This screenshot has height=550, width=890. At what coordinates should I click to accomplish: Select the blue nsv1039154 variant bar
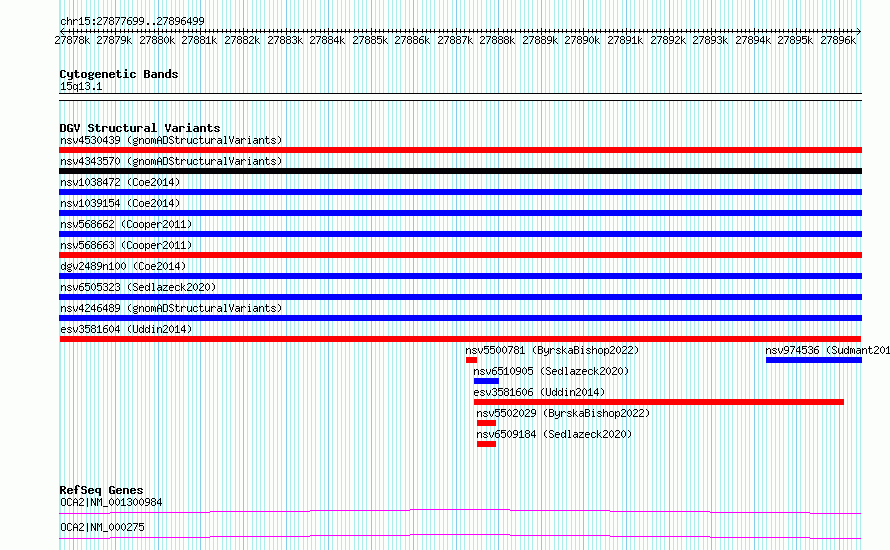click(x=460, y=213)
